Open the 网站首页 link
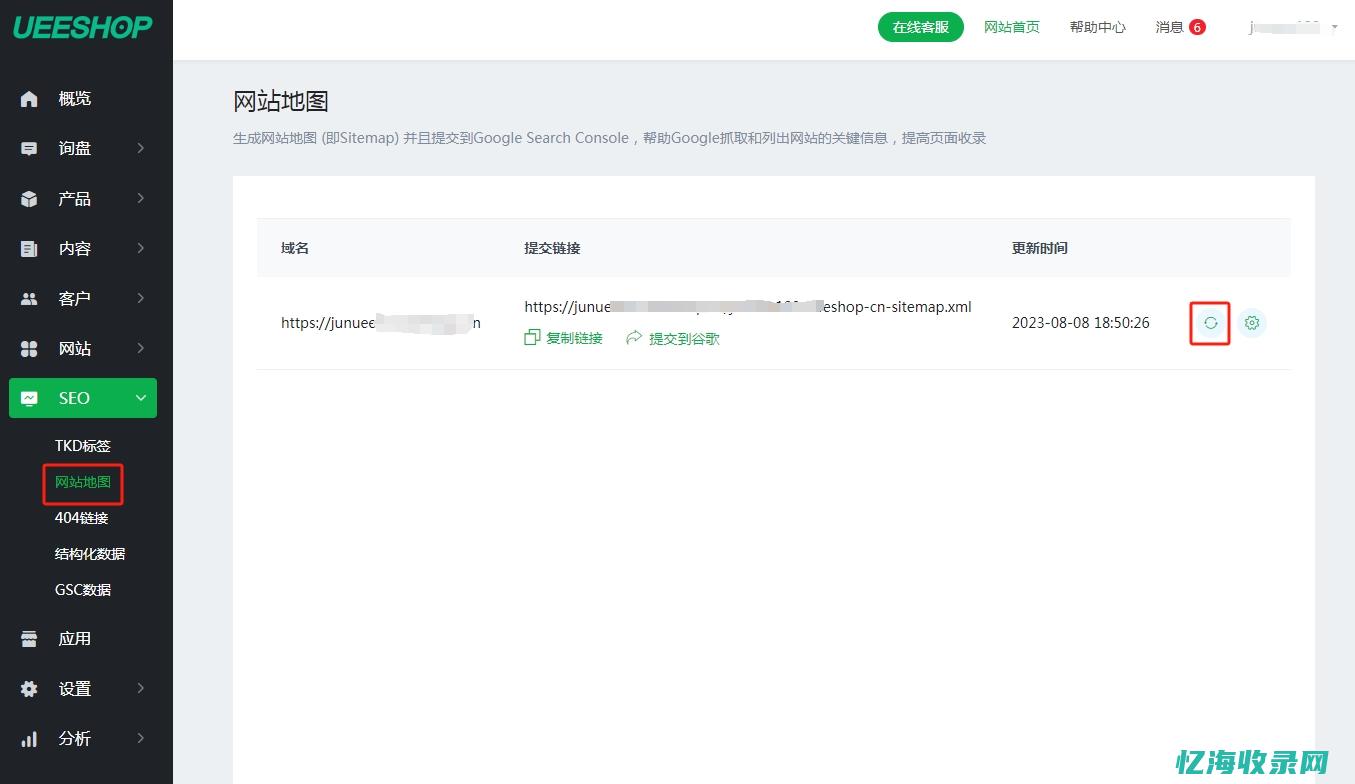The width and height of the screenshot is (1355, 784). point(1012,27)
